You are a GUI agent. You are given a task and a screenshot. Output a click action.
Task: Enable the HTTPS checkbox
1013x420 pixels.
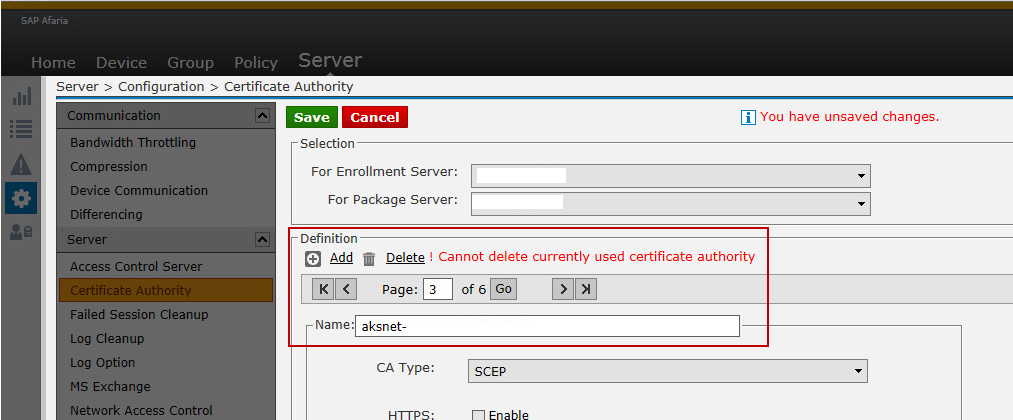tap(478, 415)
